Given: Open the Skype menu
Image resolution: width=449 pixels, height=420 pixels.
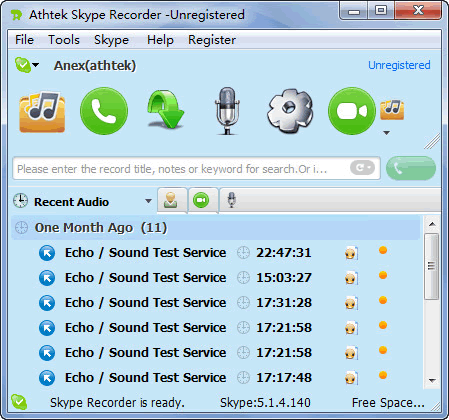Looking at the screenshot, I should tap(111, 40).
